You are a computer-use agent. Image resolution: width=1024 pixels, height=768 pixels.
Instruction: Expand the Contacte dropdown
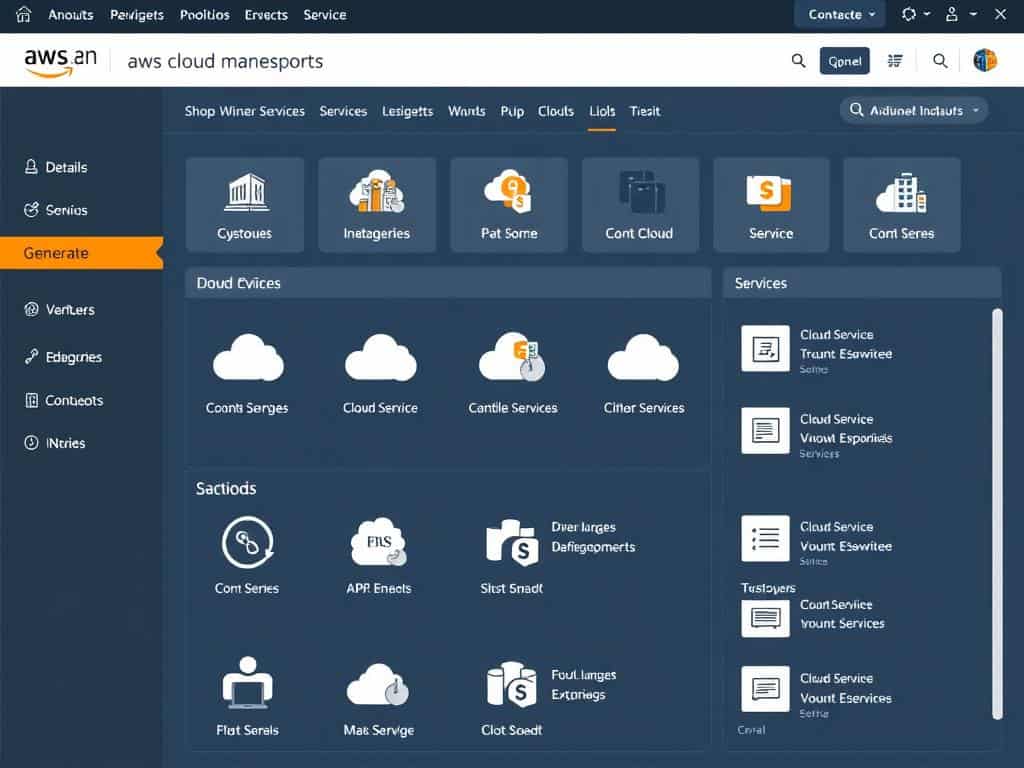(840, 14)
